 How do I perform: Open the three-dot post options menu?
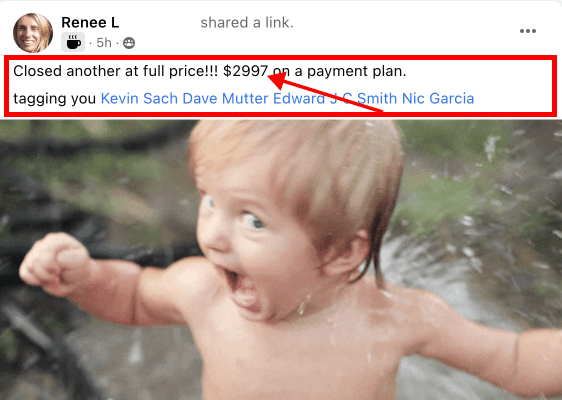[528, 31]
